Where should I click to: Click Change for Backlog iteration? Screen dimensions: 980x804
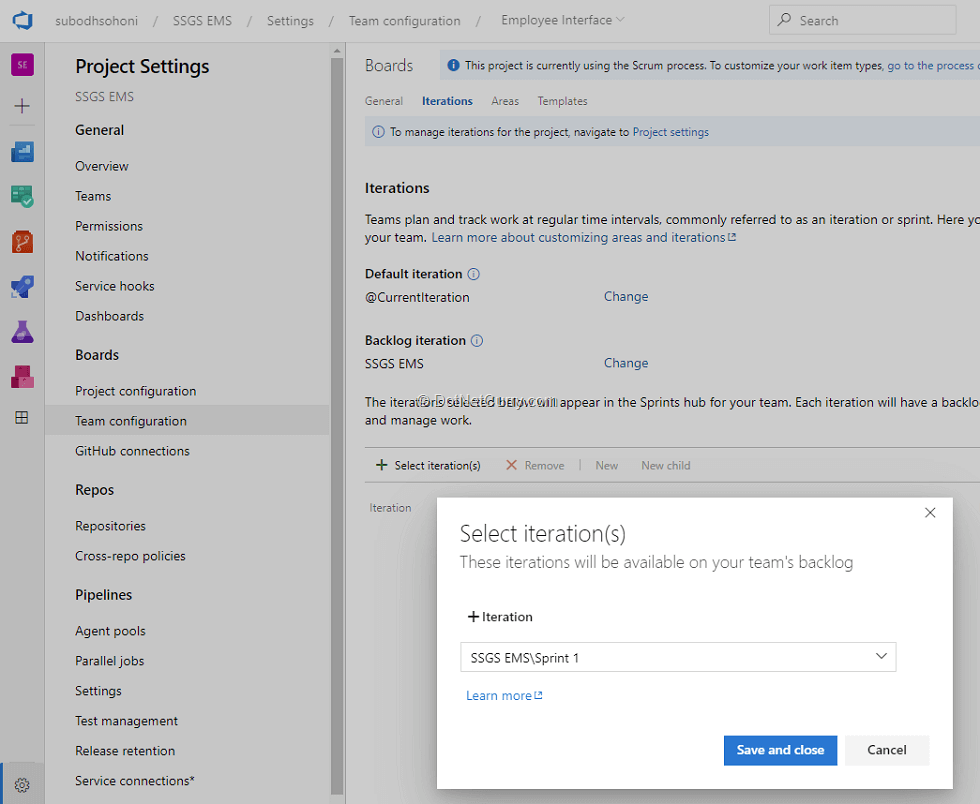626,363
